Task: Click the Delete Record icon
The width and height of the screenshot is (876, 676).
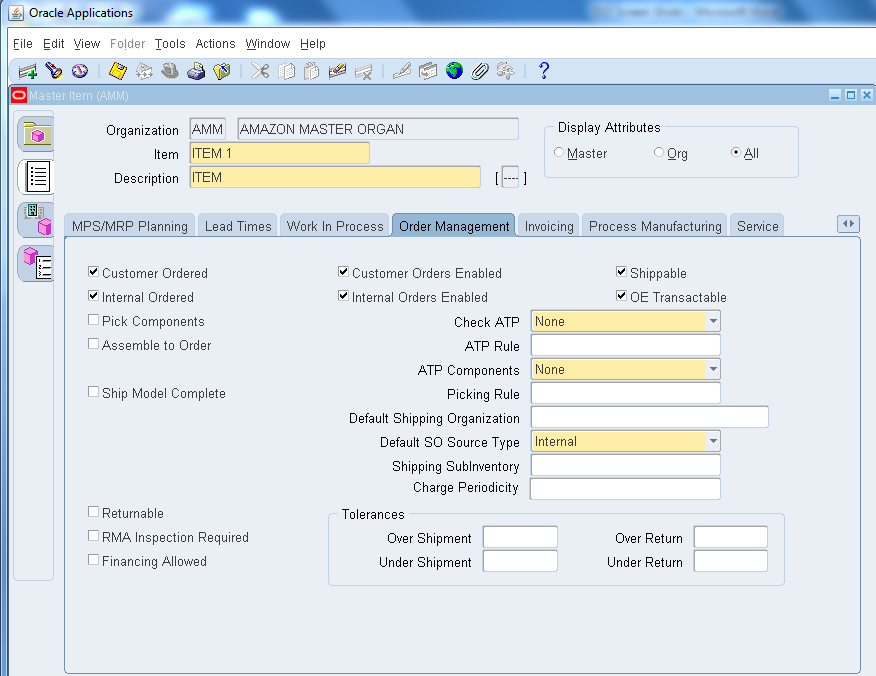Action: [x=364, y=72]
